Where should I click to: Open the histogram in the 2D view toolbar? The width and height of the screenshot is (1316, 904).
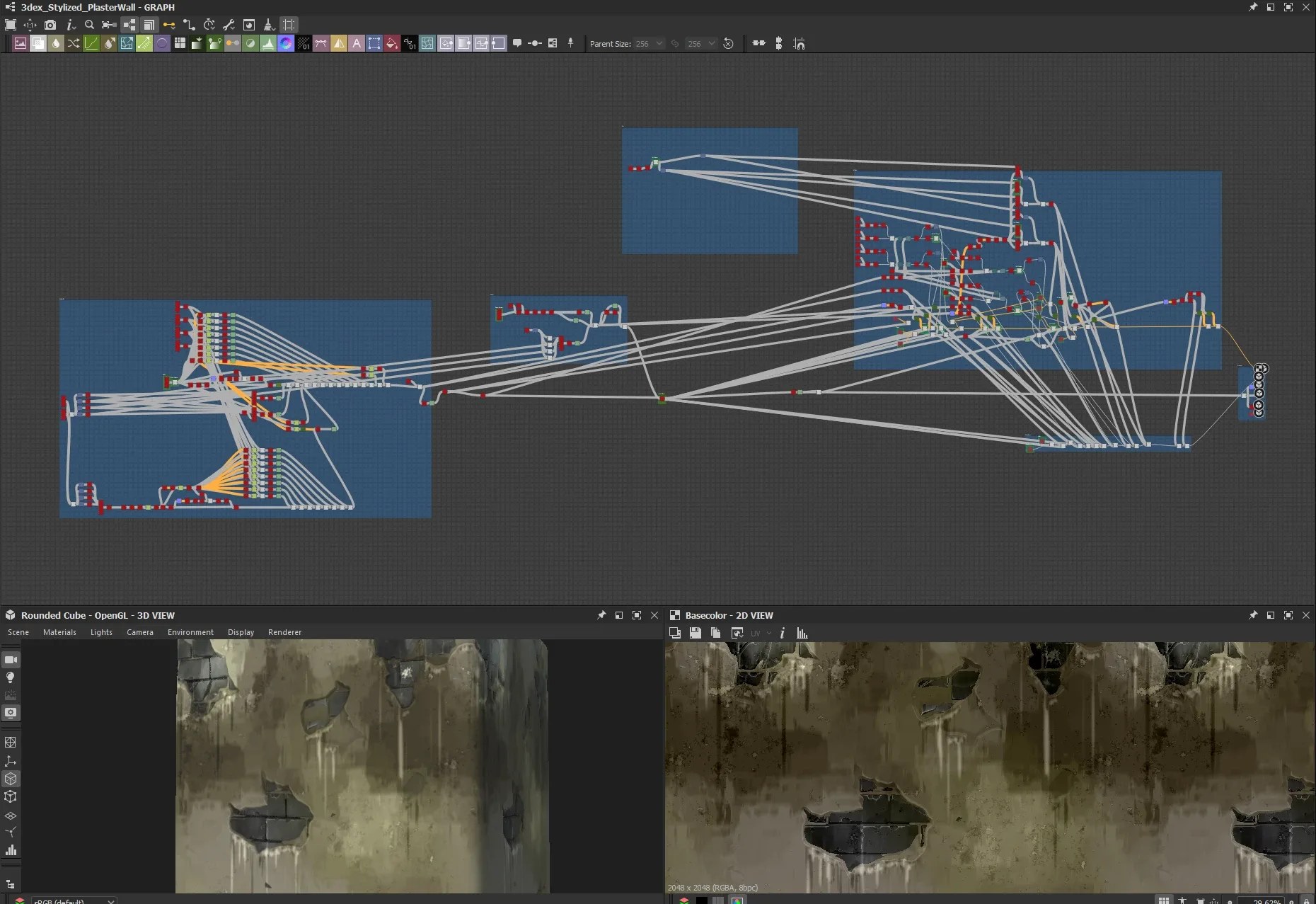tap(802, 633)
